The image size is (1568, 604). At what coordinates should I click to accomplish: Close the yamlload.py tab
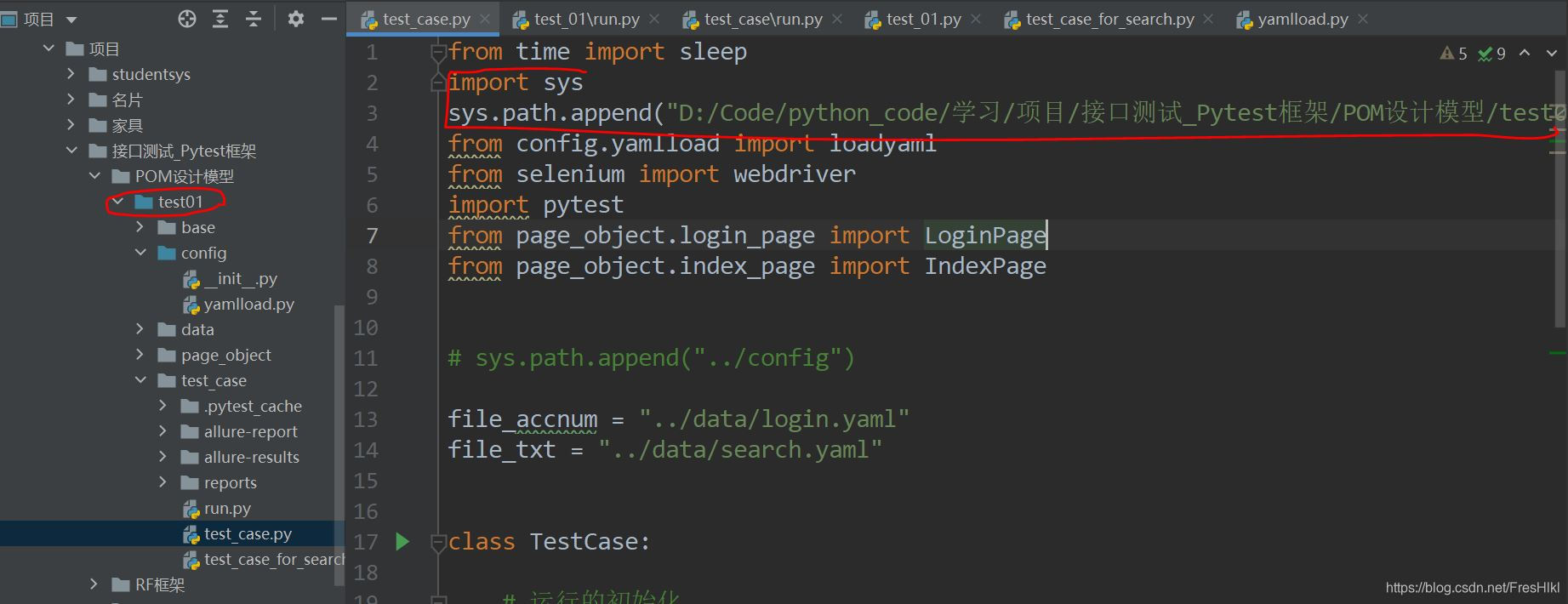(x=1363, y=19)
